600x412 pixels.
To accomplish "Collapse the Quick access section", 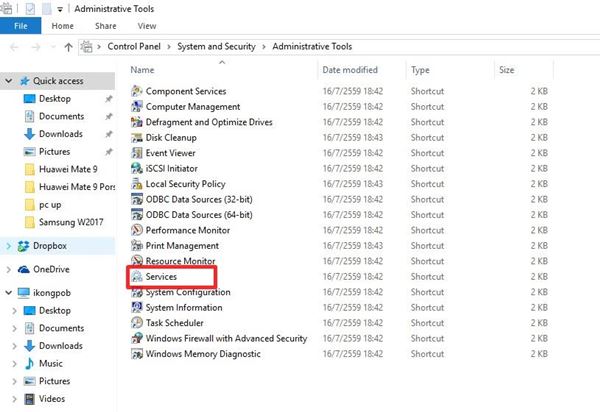I will (8, 81).
